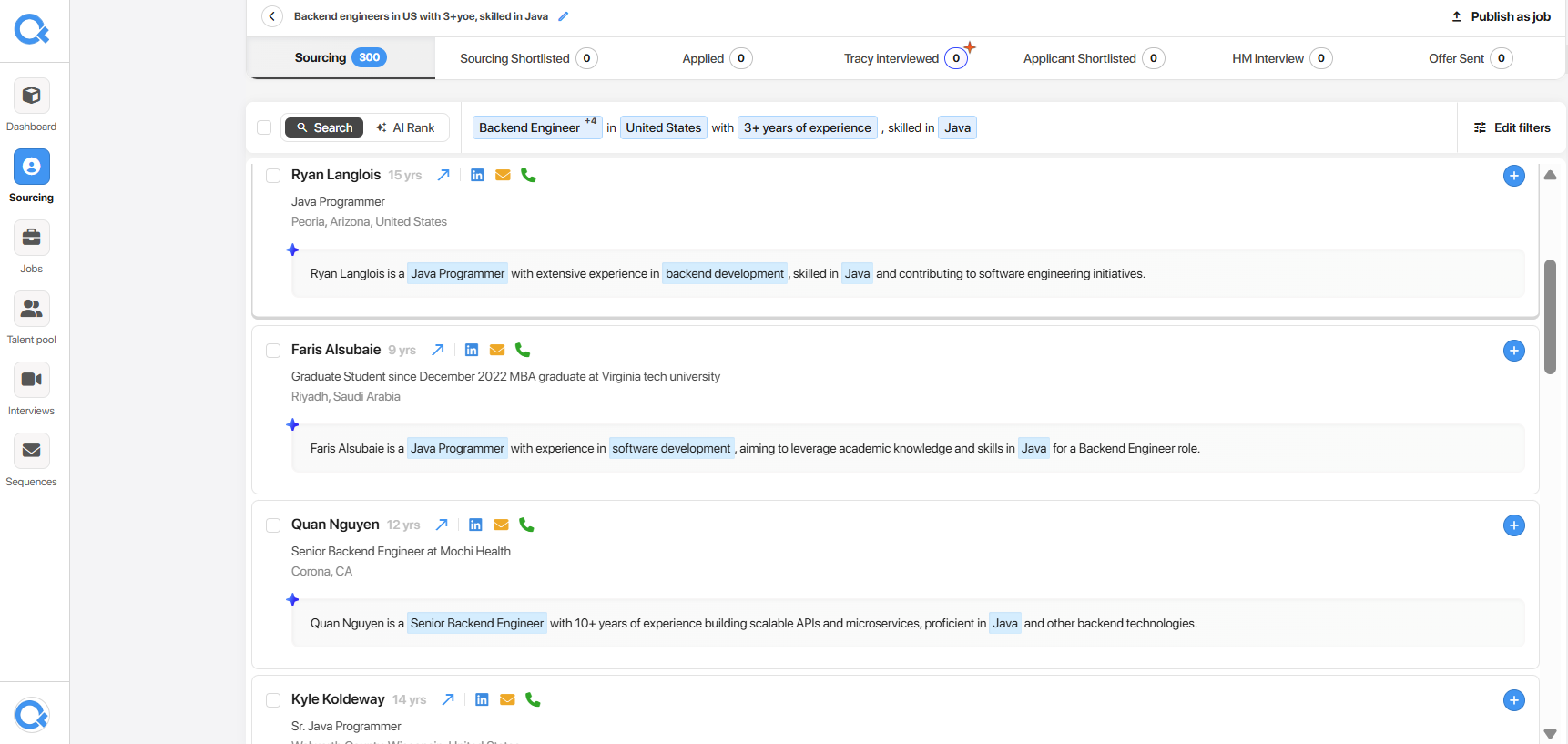Add Quan Nguyen with plus button
The image size is (1568, 744).
pyautogui.click(x=1514, y=525)
